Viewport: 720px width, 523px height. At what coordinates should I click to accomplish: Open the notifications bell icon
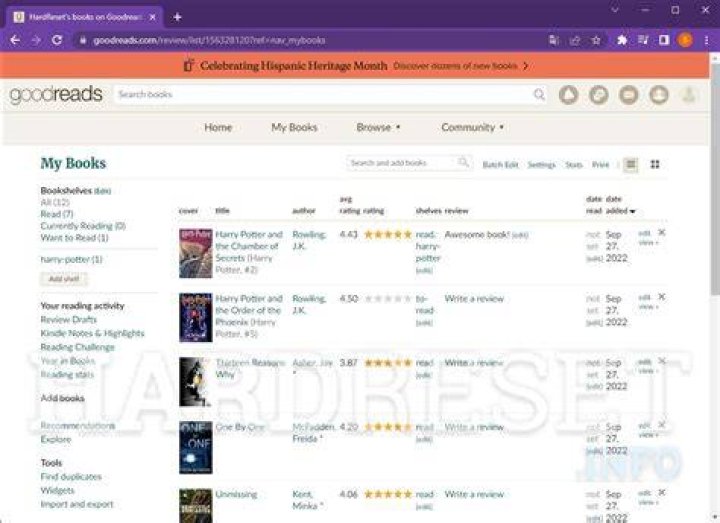point(568,95)
